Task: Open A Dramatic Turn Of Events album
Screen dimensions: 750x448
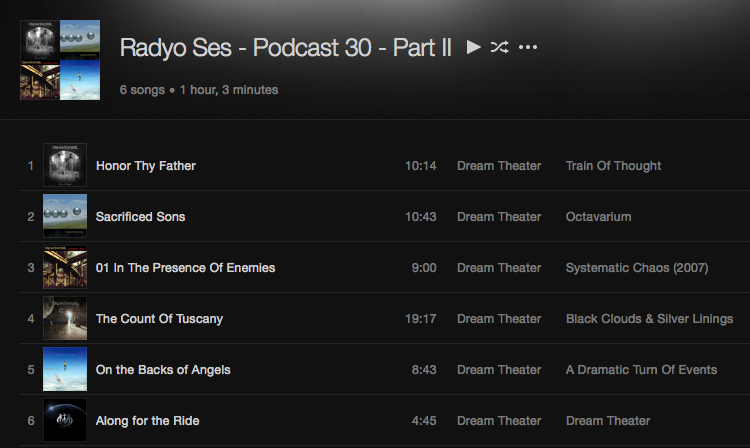Action: click(641, 370)
